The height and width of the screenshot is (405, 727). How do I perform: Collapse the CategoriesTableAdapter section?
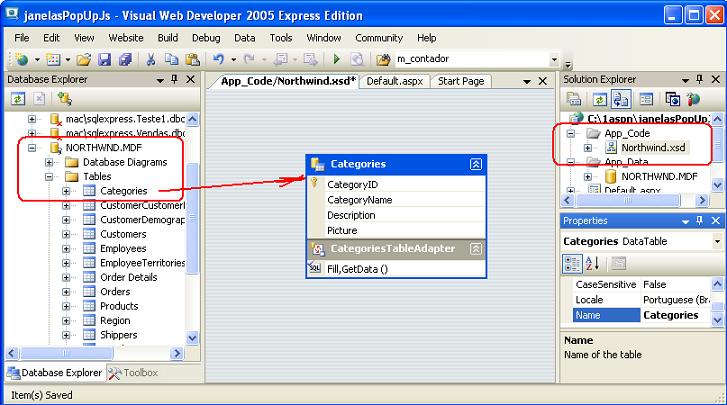(x=476, y=249)
